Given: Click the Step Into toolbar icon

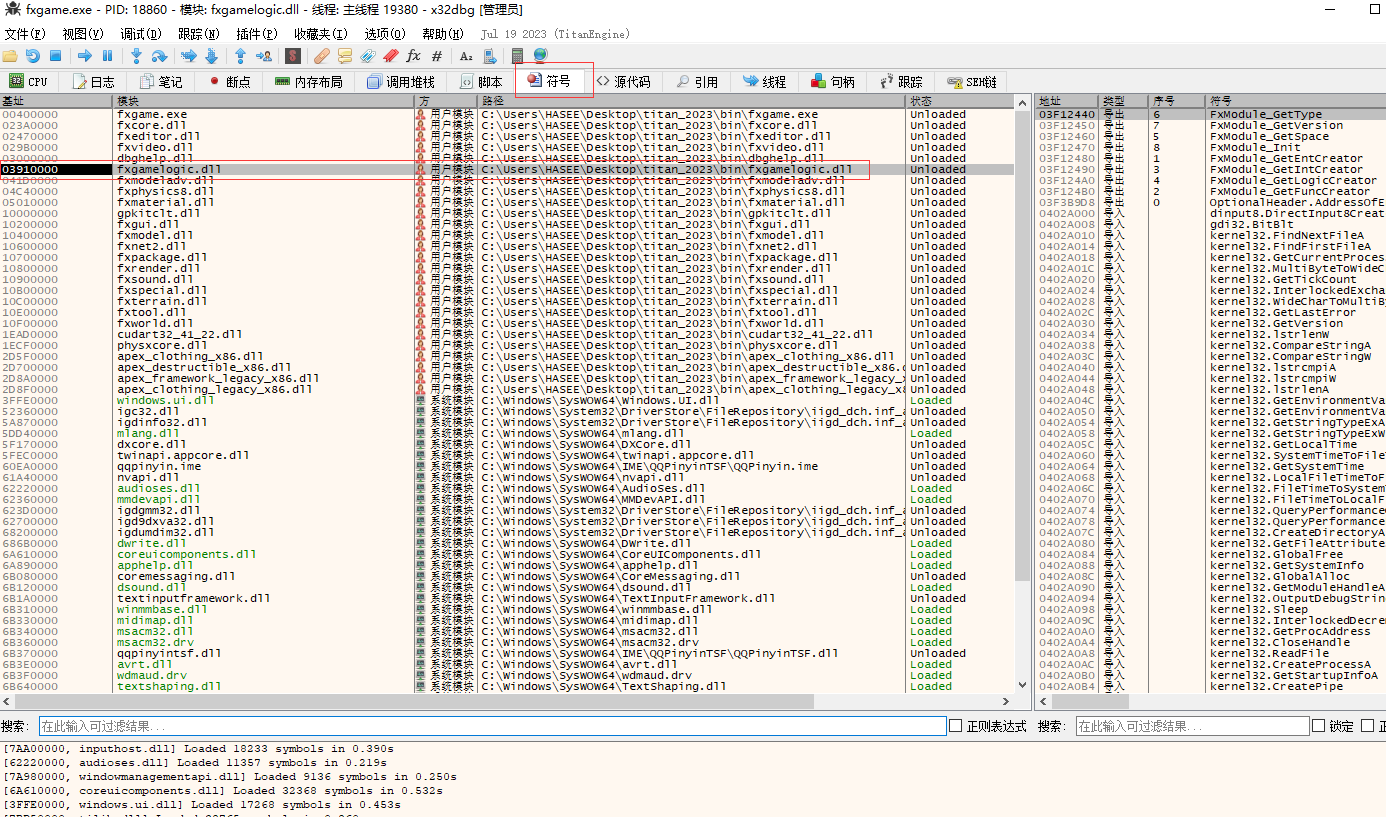Looking at the screenshot, I should [x=136, y=56].
